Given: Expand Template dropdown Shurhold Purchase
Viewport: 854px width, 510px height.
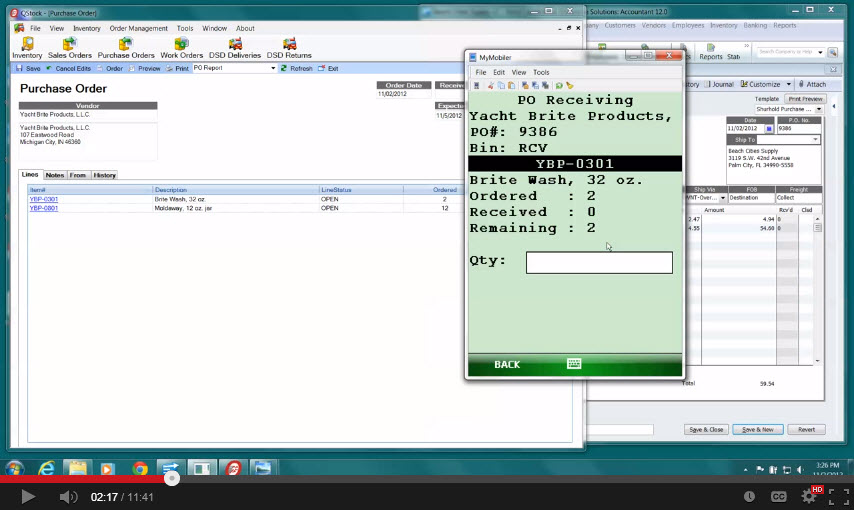Looking at the screenshot, I should pos(819,110).
